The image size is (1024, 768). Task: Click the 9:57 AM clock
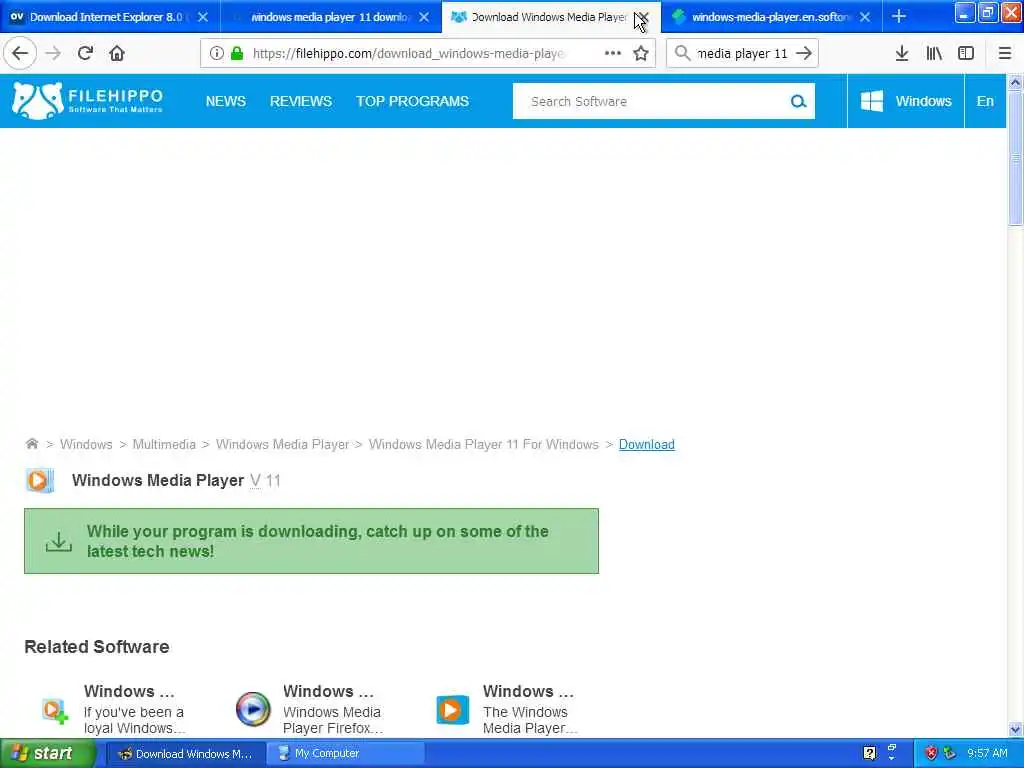click(987, 753)
